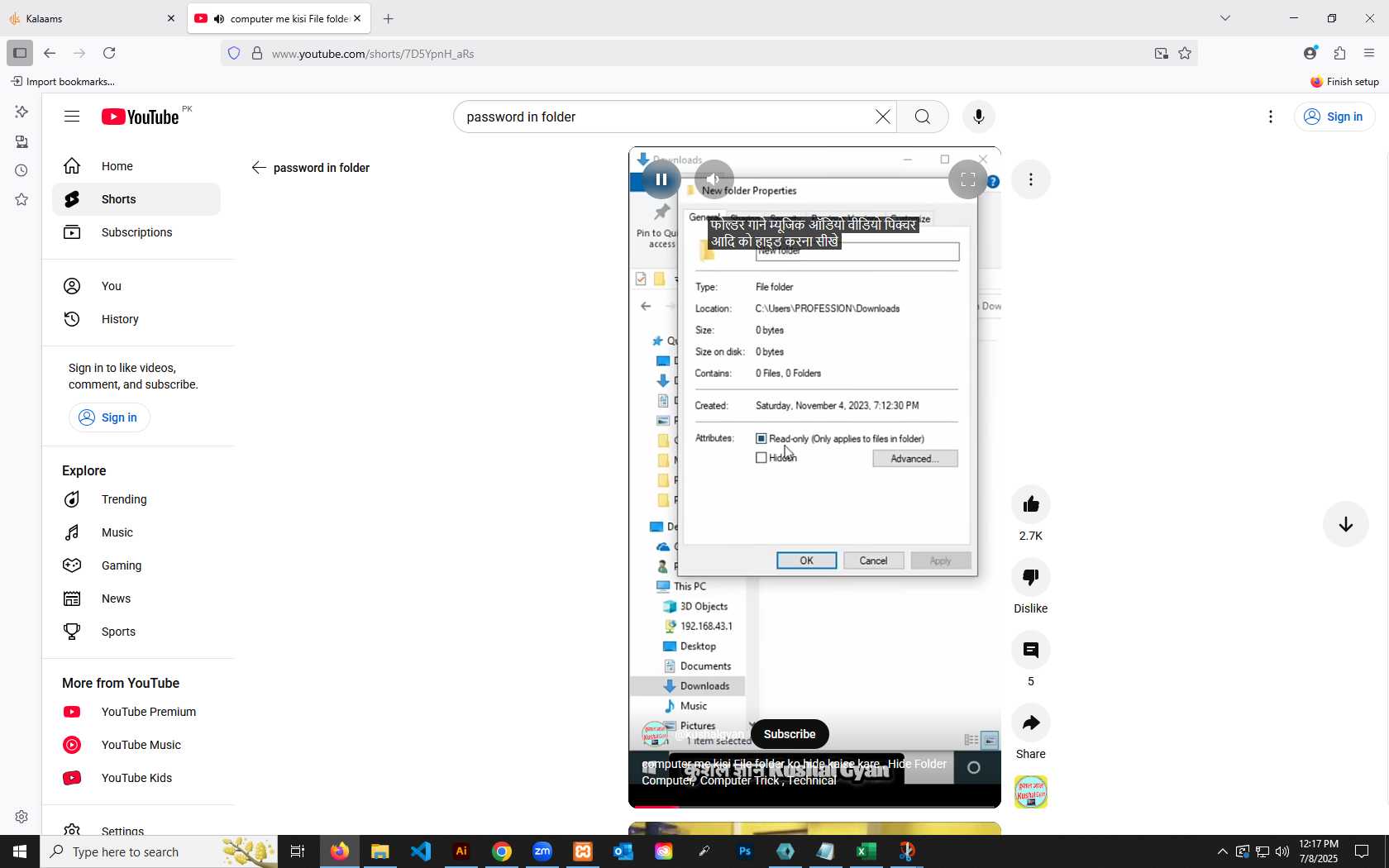Like the Short with thumbs up

coord(1031,504)
